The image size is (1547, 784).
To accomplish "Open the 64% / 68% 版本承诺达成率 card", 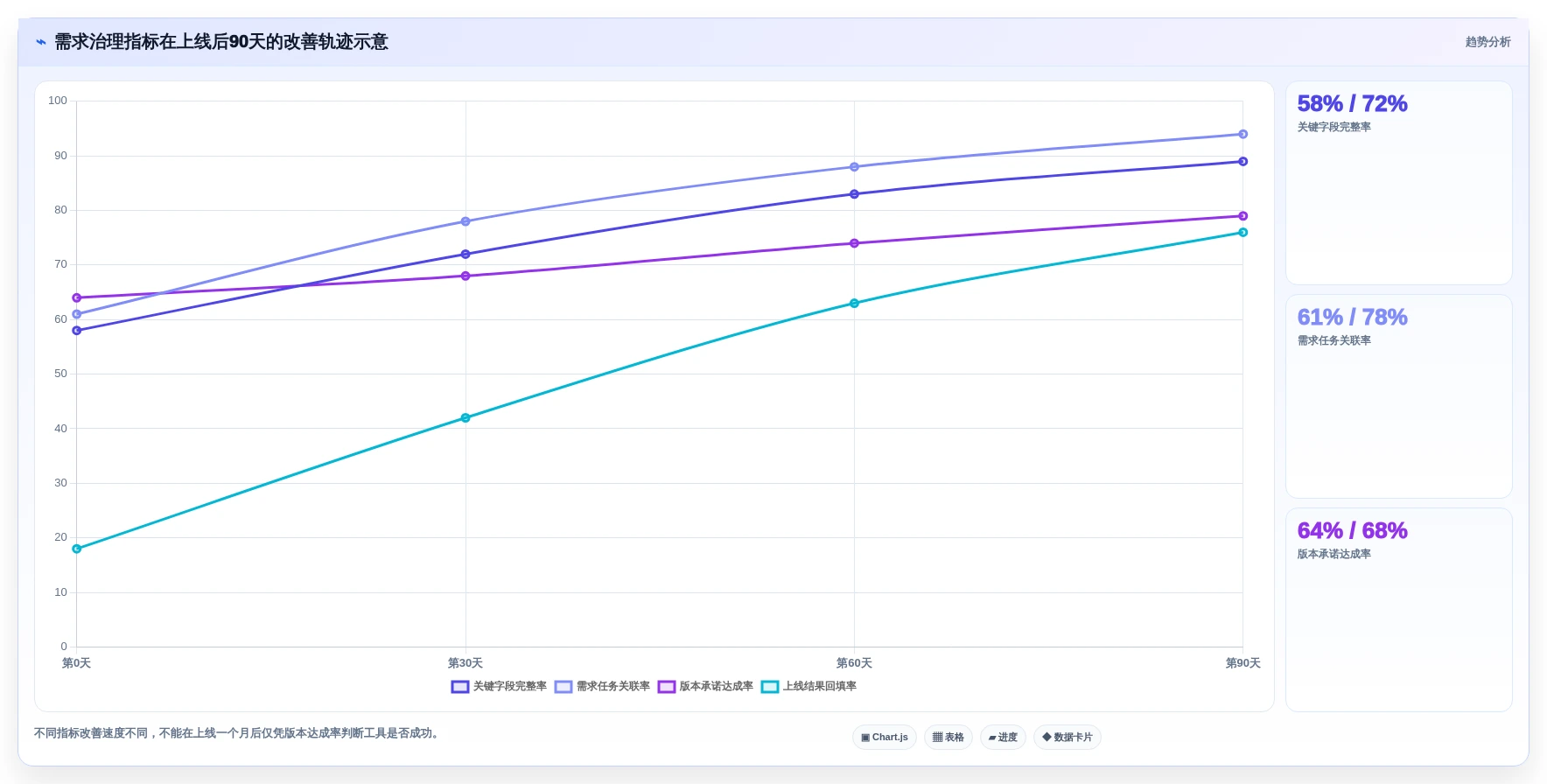I will [1399, 610].
